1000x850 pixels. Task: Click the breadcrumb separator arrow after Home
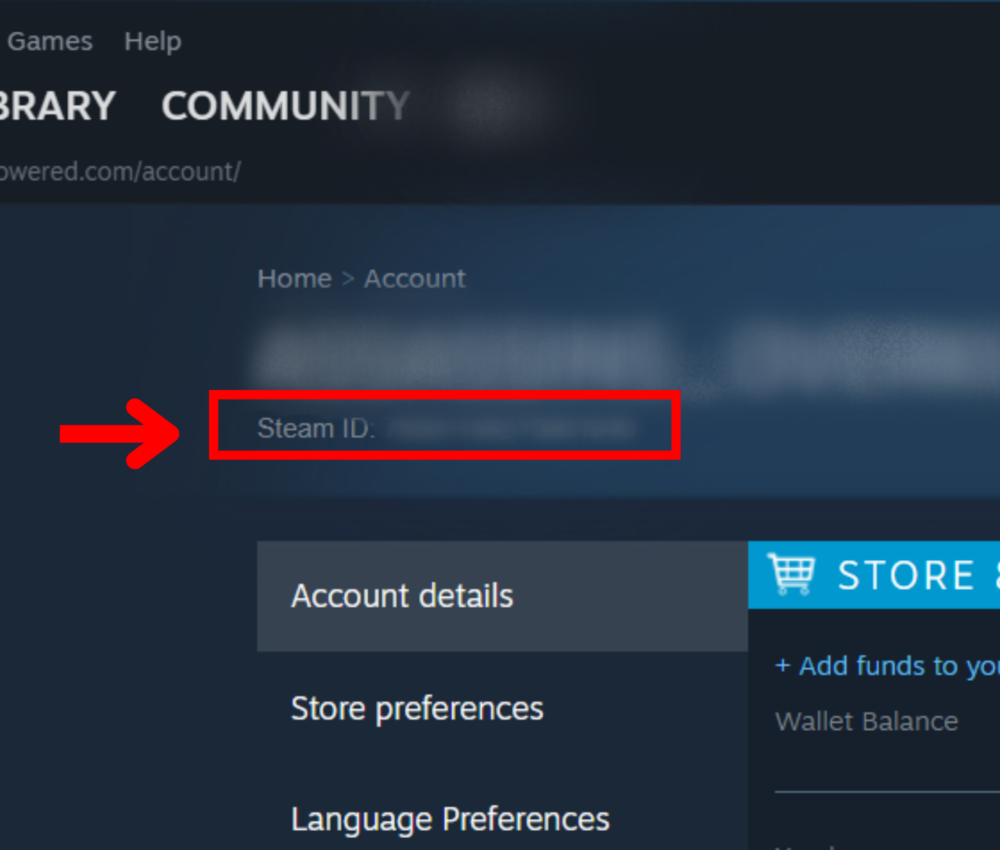click(x=348, y=279)
